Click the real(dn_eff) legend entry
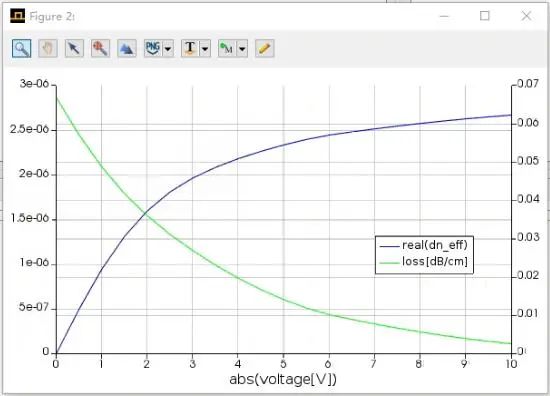The width and height of the screenshot is (550, 396). click(424, 245)
